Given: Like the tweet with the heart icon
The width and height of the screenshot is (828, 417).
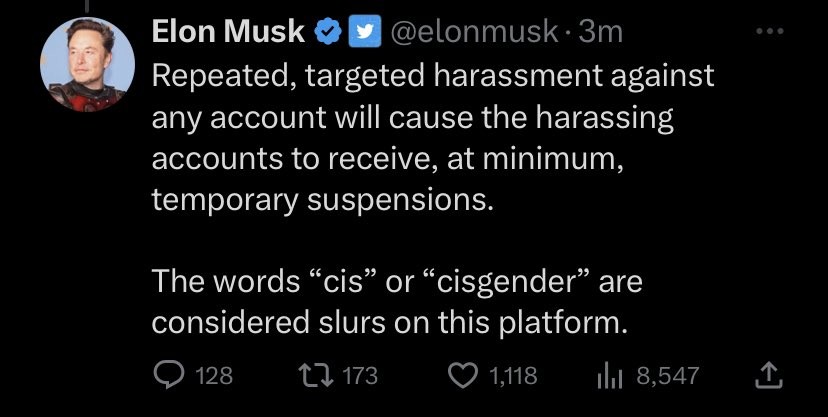Looking at the screenshot, I should click(x=462, y=375).
